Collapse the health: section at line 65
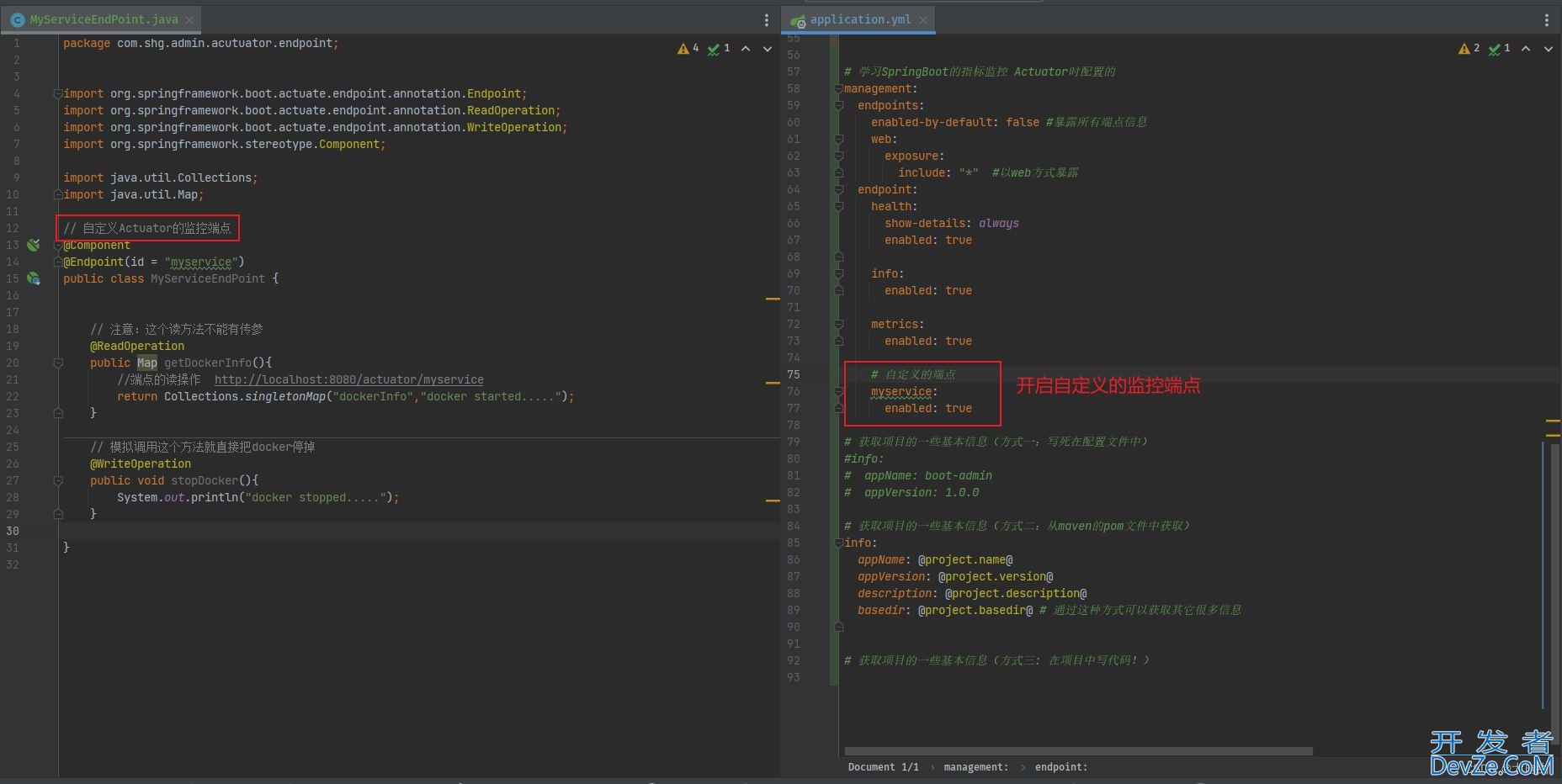 pos(838,206)
